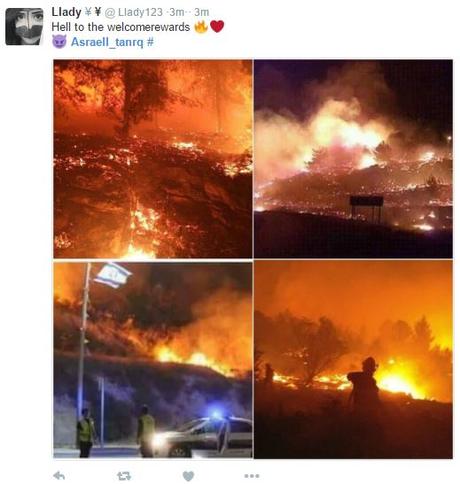
Task: Click the hash symbol after Asraell_tanrq
Action: coord(150,42)
